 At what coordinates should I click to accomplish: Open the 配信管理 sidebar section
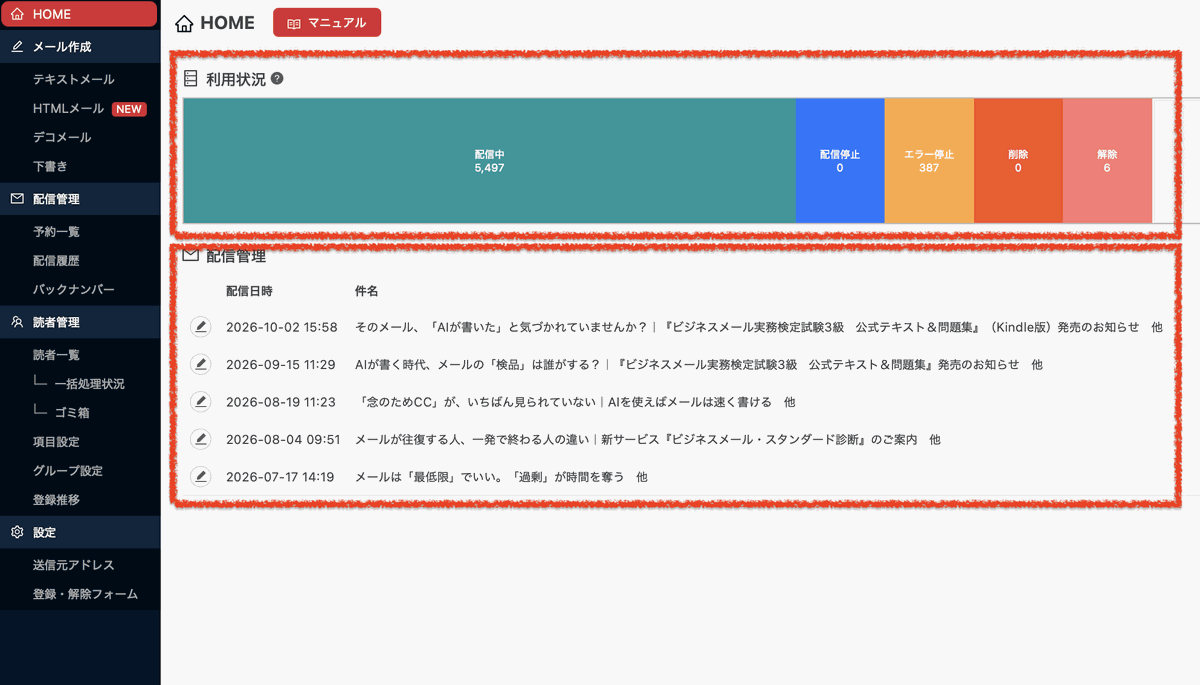pos(80,199)
